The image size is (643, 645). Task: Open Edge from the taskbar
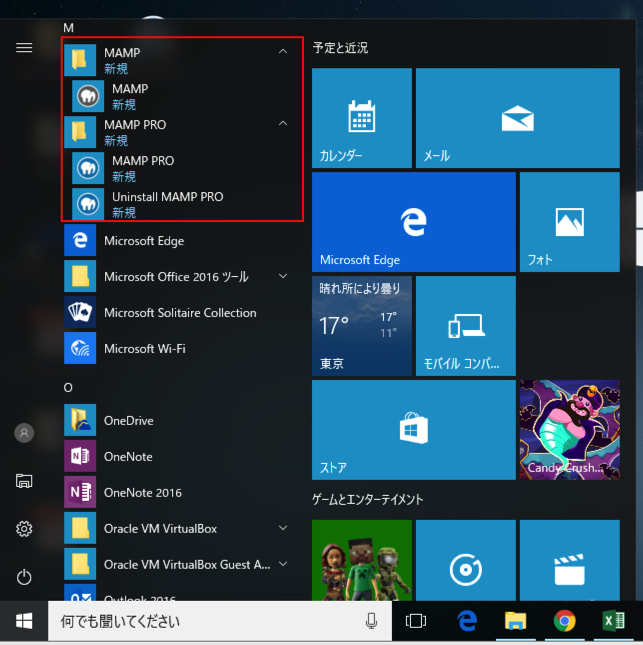[467, 621]
